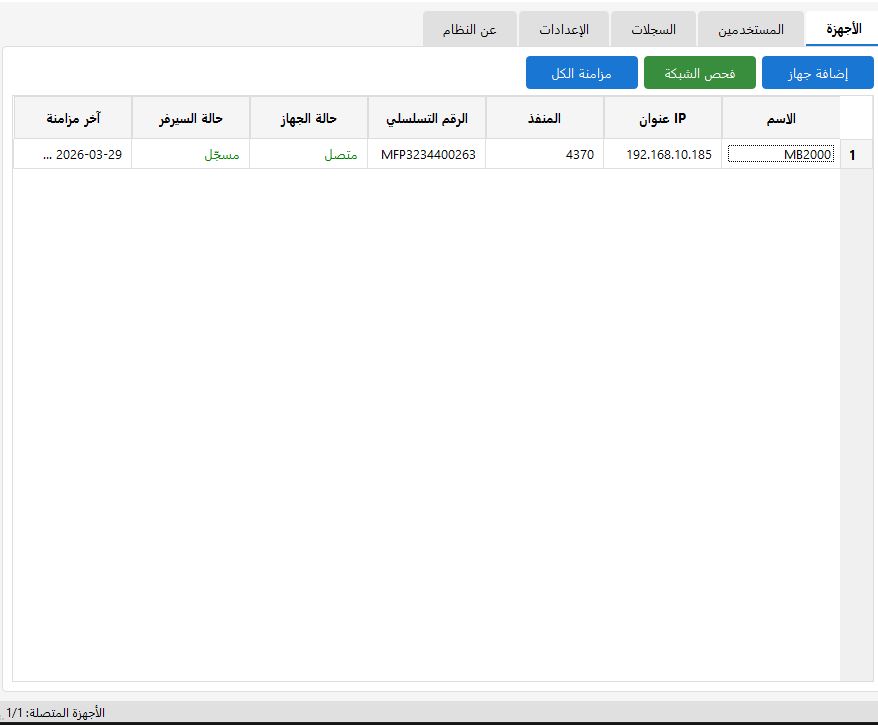Switch to the الأجهزة tab
The width and height of the screenshot is (878, 725).
click(x=841, y=29)
